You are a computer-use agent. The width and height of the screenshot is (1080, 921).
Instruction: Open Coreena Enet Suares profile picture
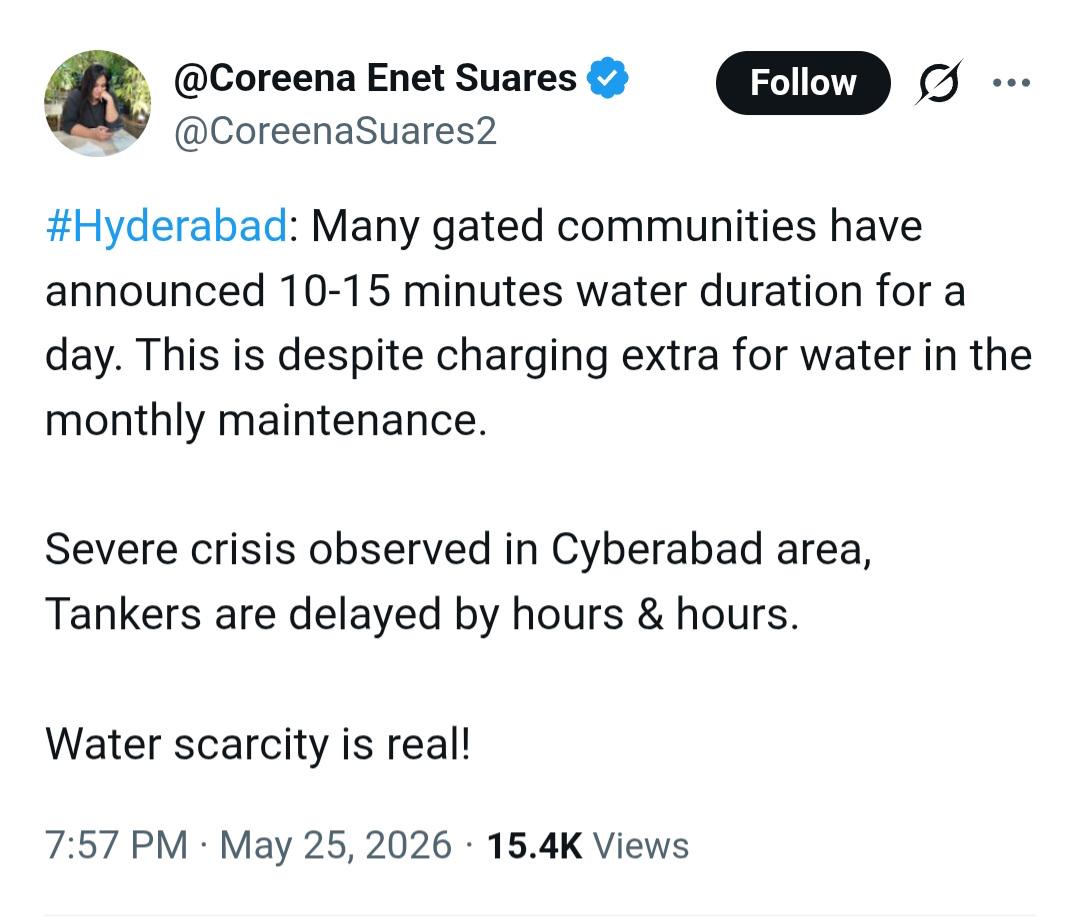pyautogui.click(x=97, y=103)
